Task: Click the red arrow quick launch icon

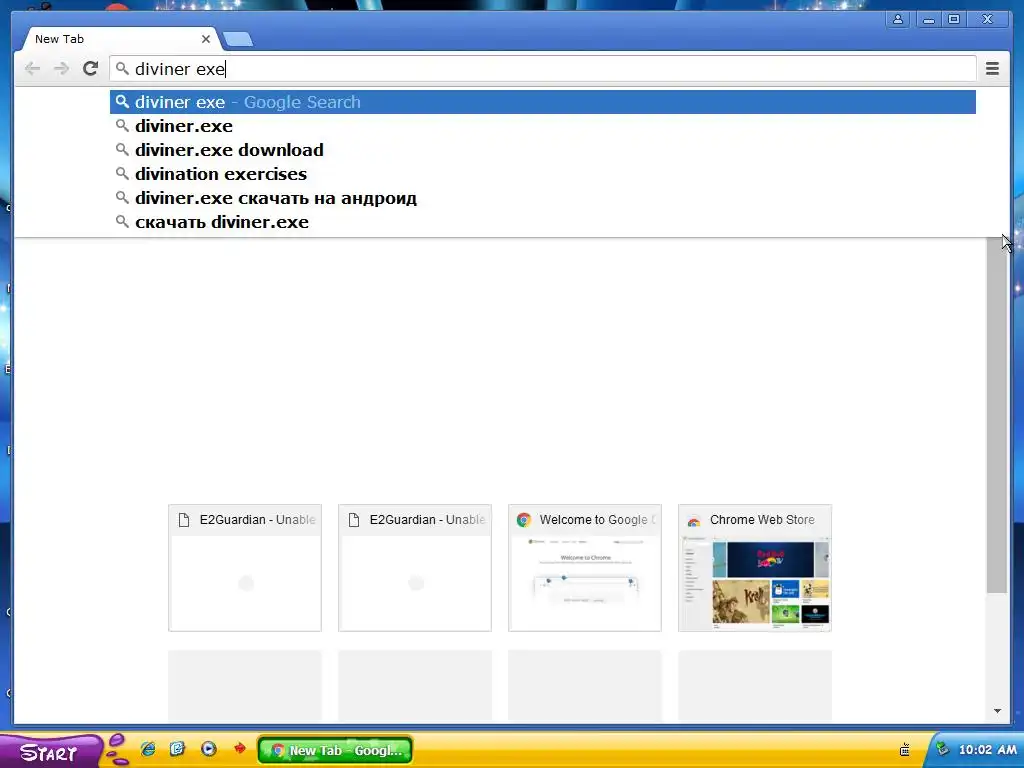Action: point(240,748)
